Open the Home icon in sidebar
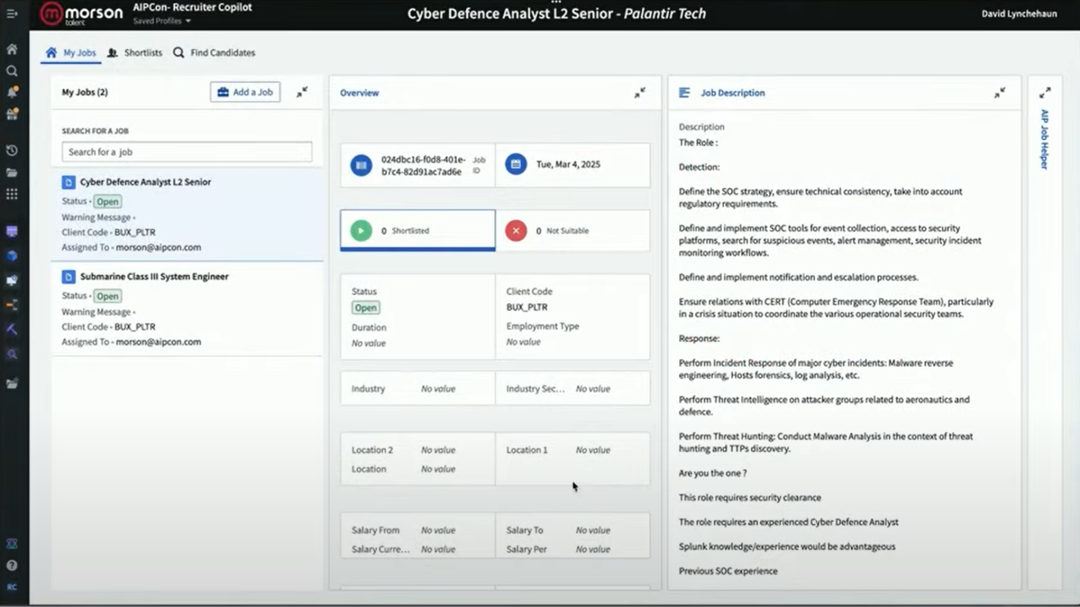This screenshot has width=1080, height=607. coord(12,50)
